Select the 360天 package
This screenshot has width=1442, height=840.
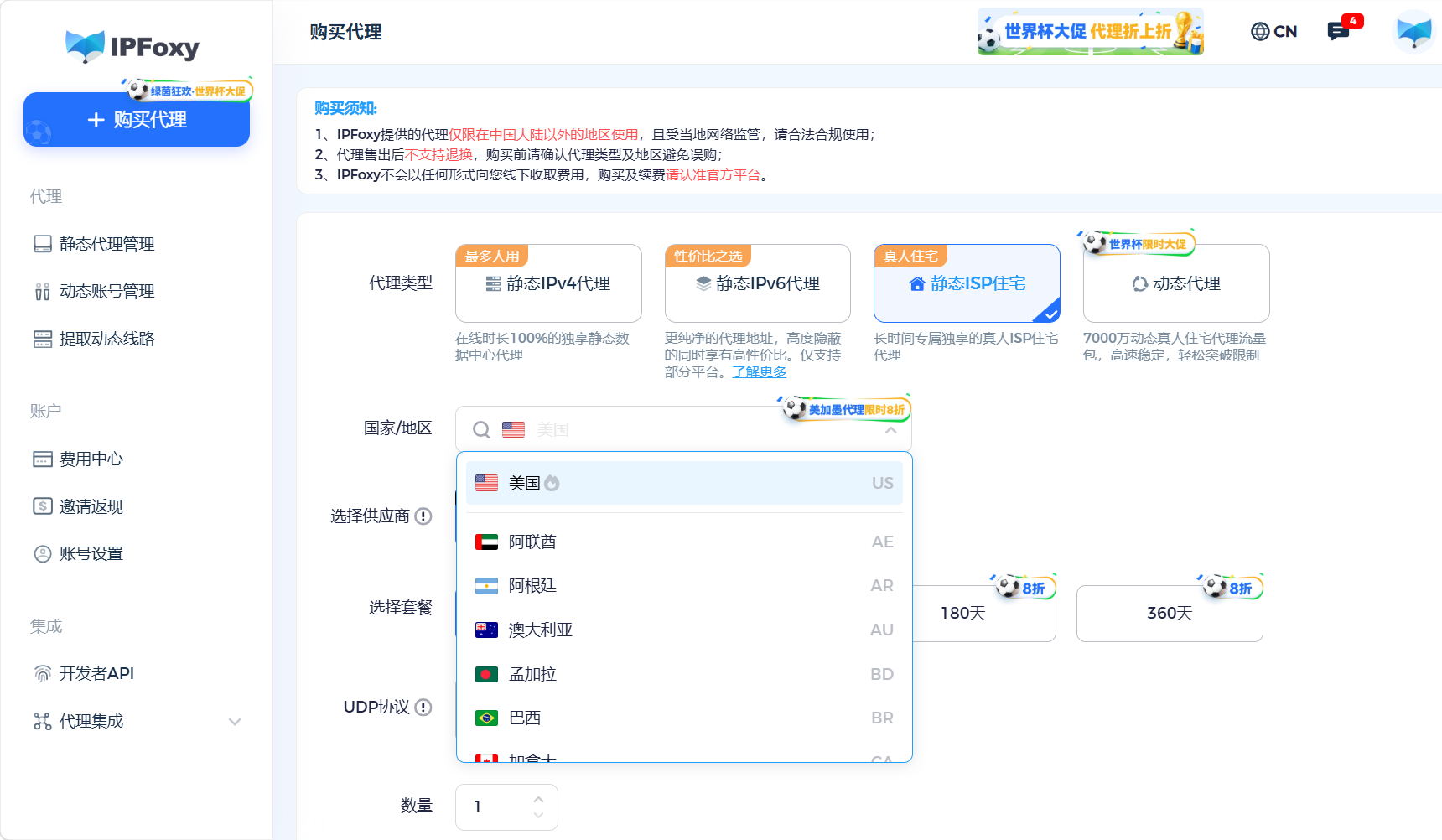pyautogui.click(x=1170, y=613)
